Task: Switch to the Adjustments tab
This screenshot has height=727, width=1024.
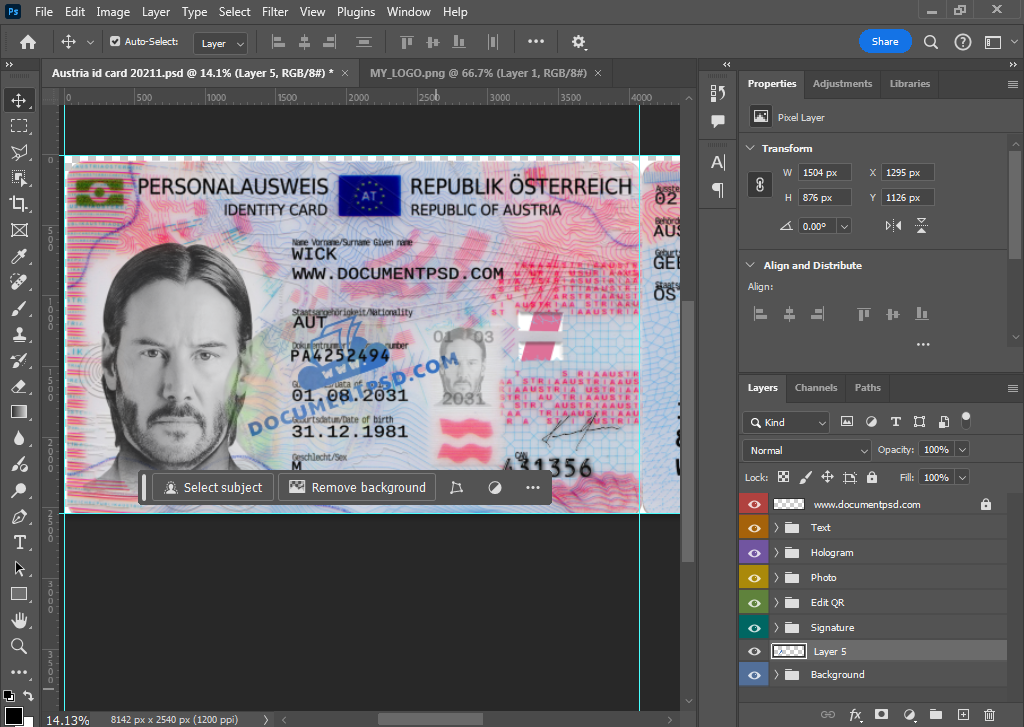Action: coord(842,84)
